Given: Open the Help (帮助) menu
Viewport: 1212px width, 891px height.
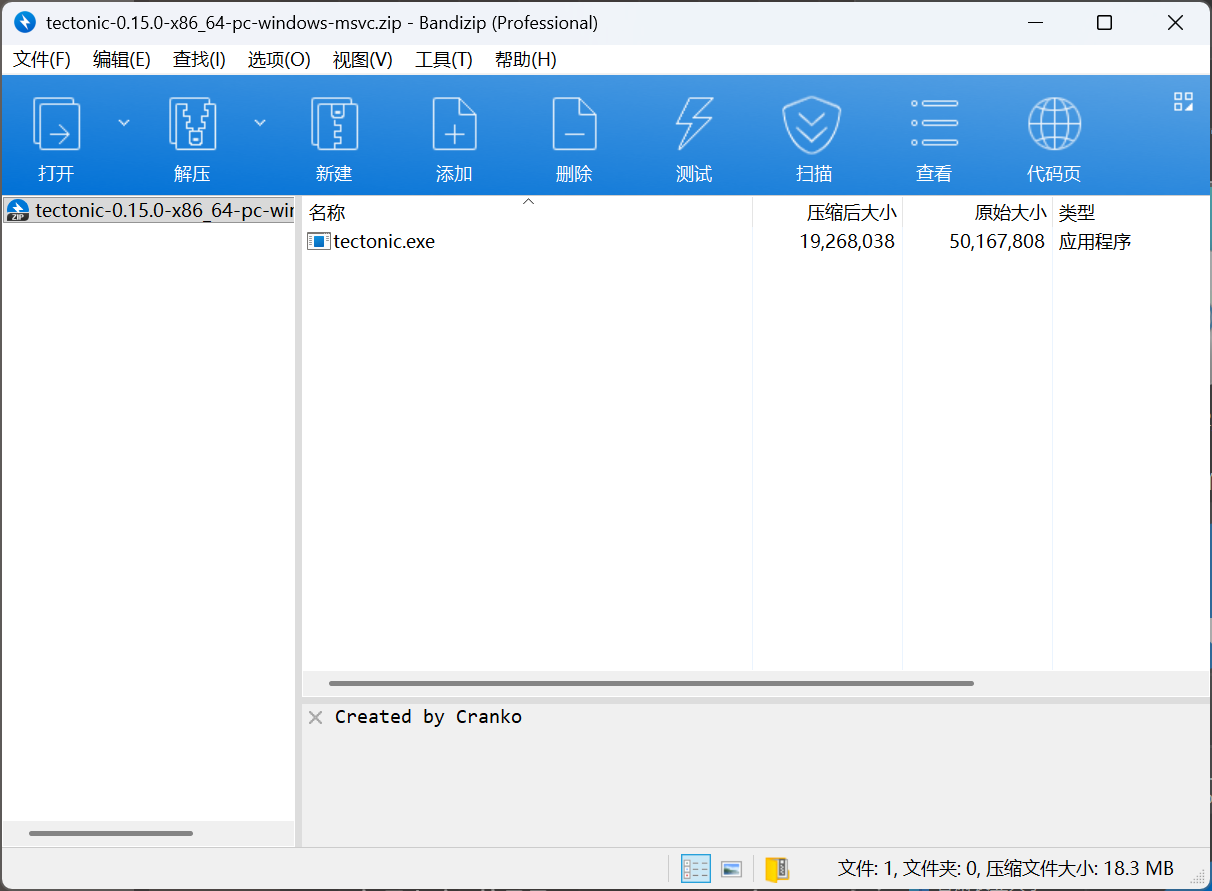Looking at the screenshot, I should click(525, 60).
